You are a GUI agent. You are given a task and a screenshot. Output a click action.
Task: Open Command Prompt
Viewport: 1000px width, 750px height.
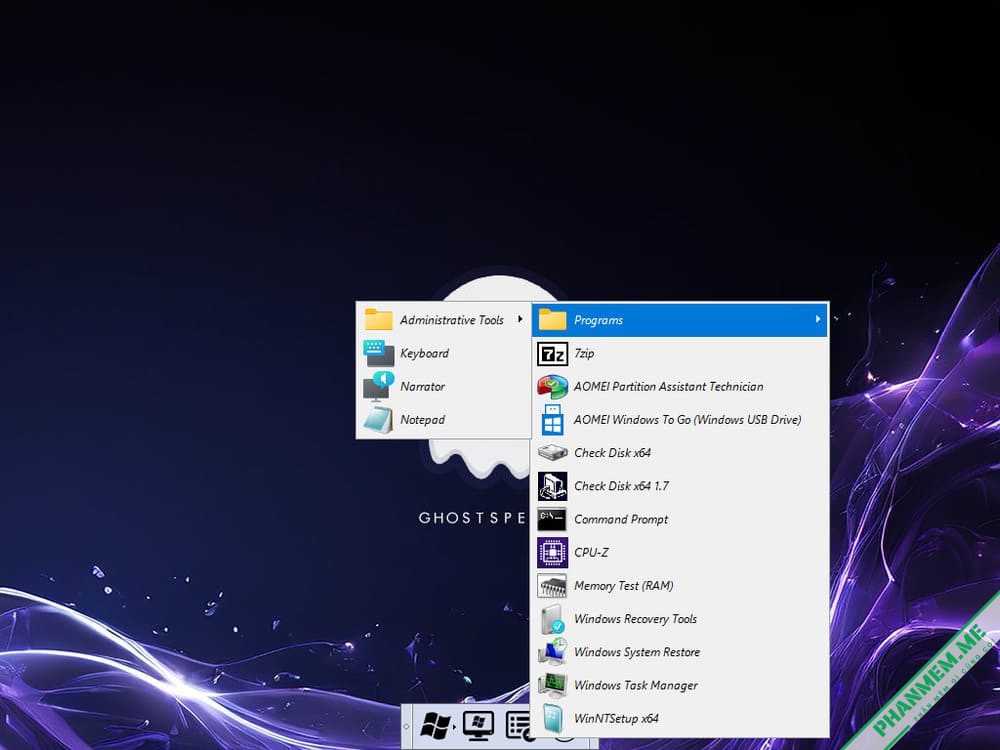(x=680, y=518)
